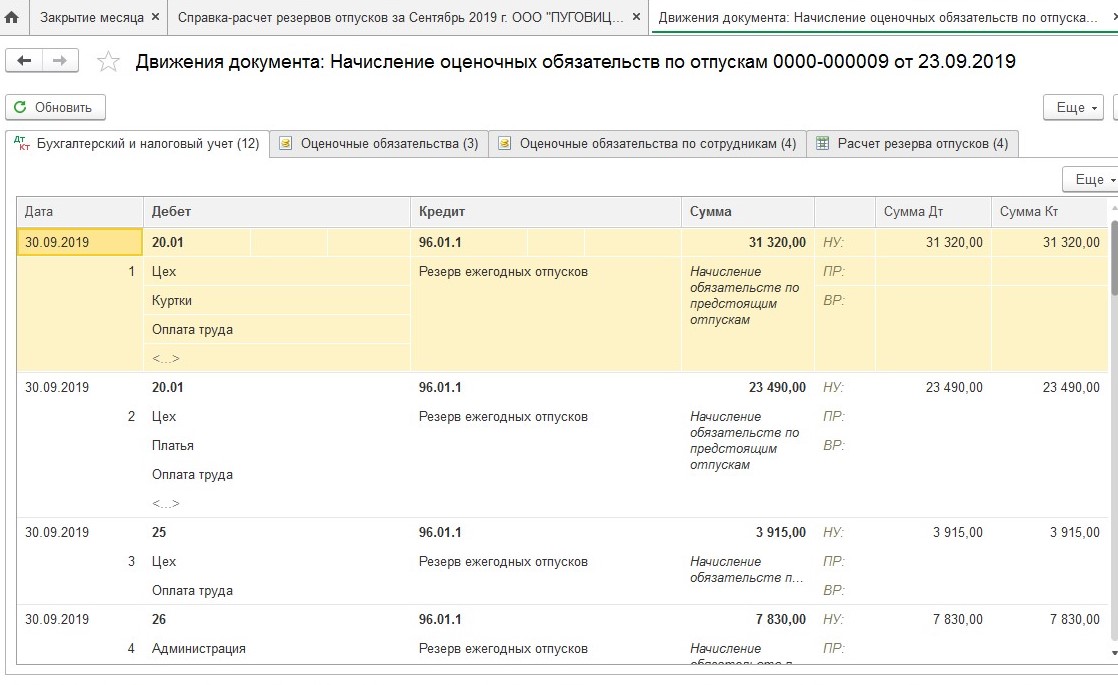
Task: Go forward with the right arrow
Action: click(60, 61)
